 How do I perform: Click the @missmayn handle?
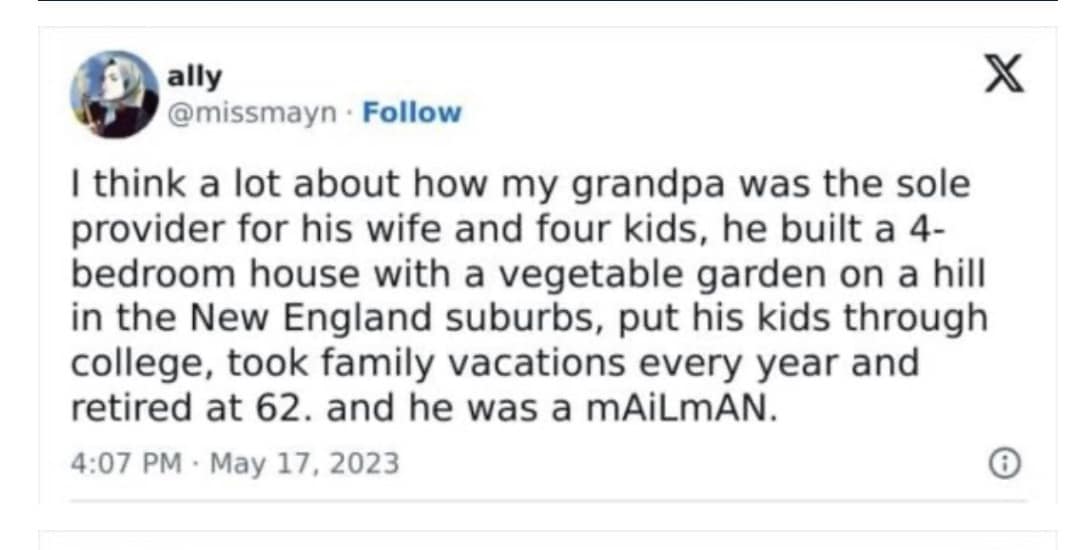[x=253, y=112]
